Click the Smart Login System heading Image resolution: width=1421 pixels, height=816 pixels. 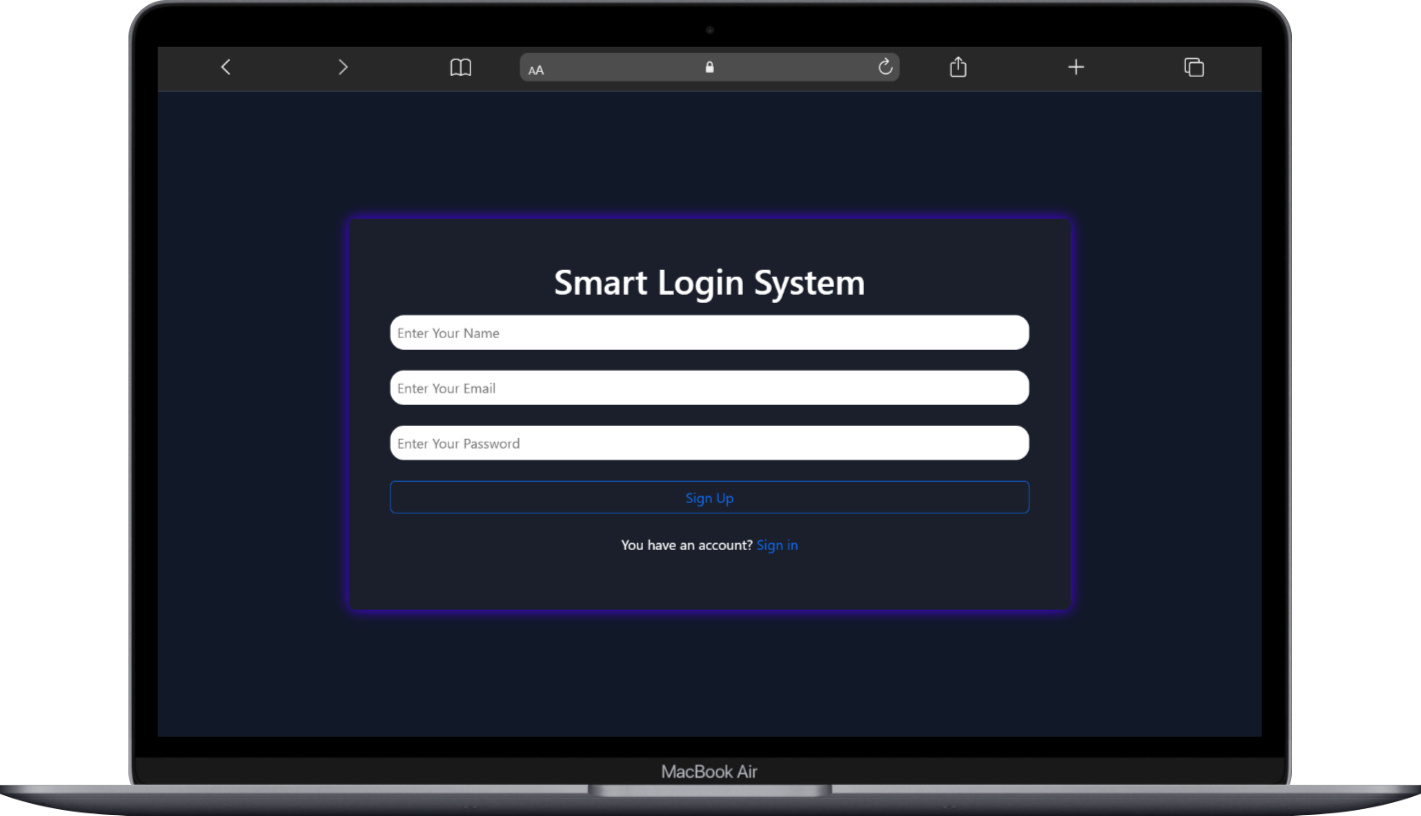[x=709, y=282]
